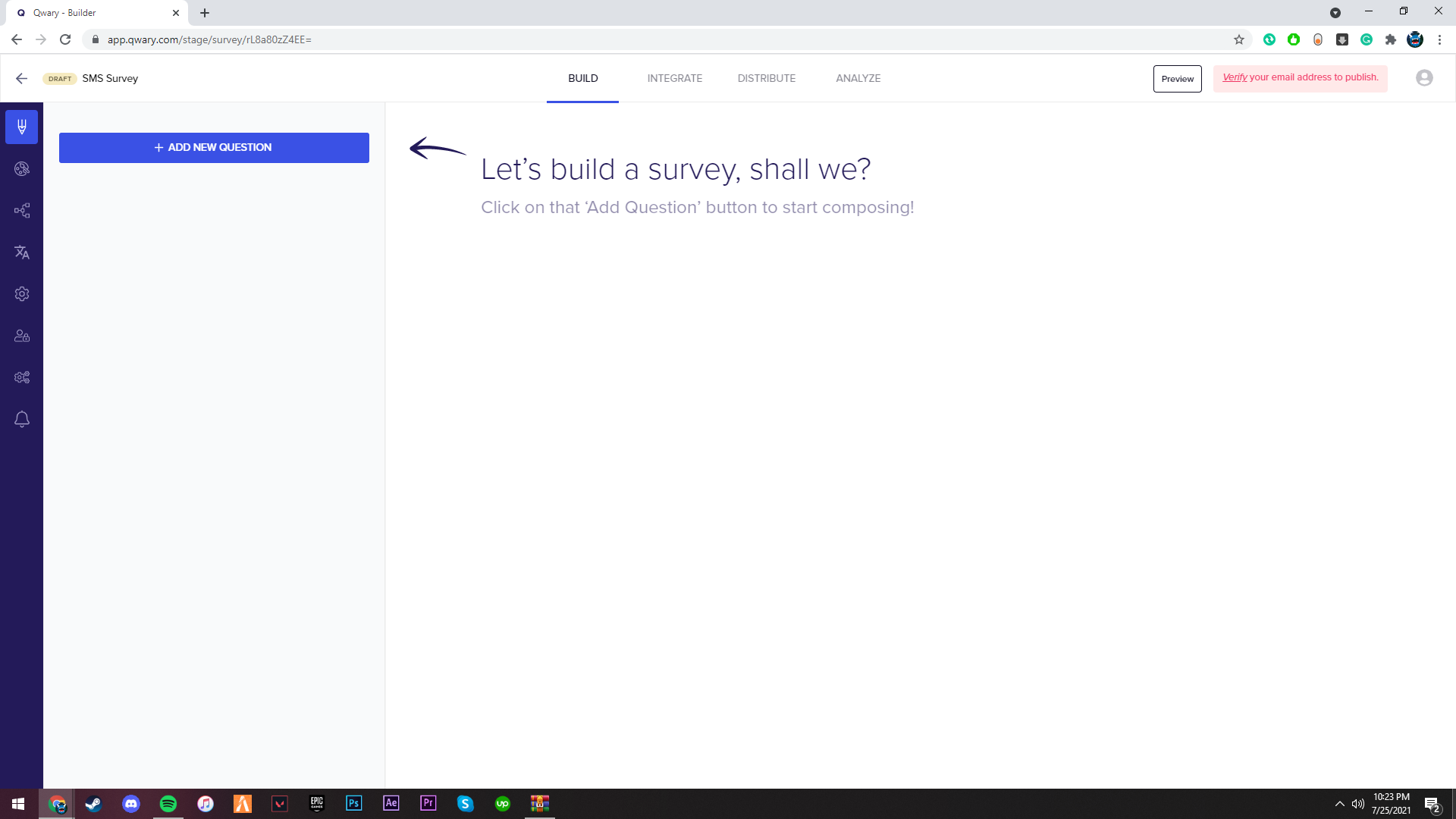This screenshot has width=1456, height=819.
Task: Open the notifications bell sidebar icon
Action: (x=21, y=419)
